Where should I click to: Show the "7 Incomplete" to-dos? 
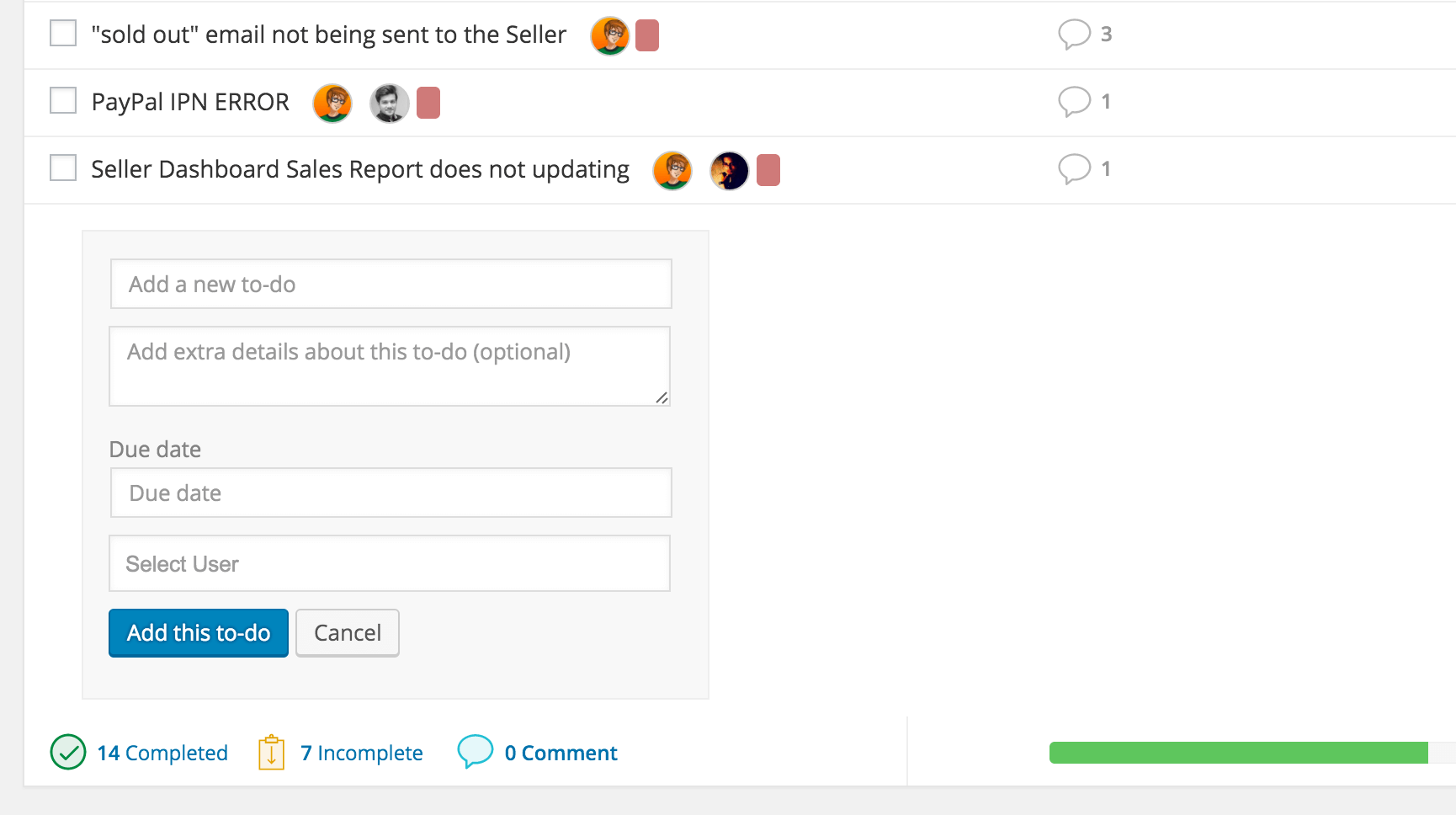coord(362,753)
